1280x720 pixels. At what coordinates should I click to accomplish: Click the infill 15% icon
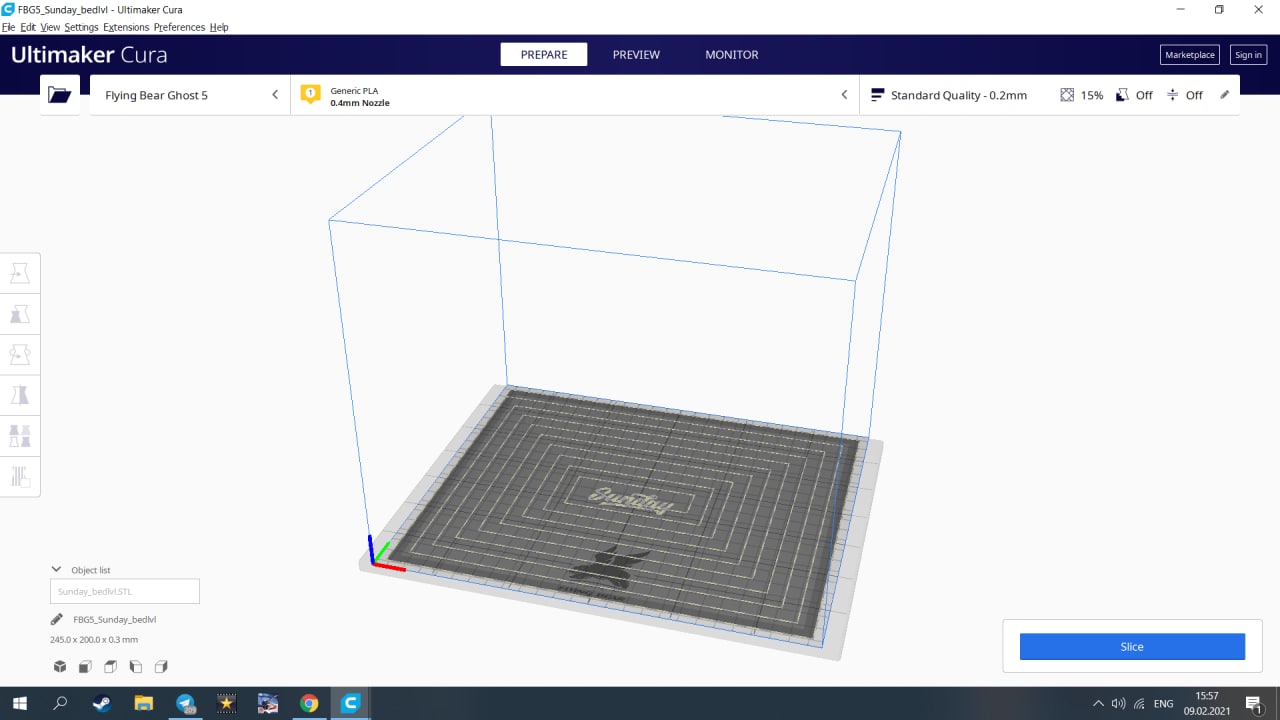(1067, 95)
